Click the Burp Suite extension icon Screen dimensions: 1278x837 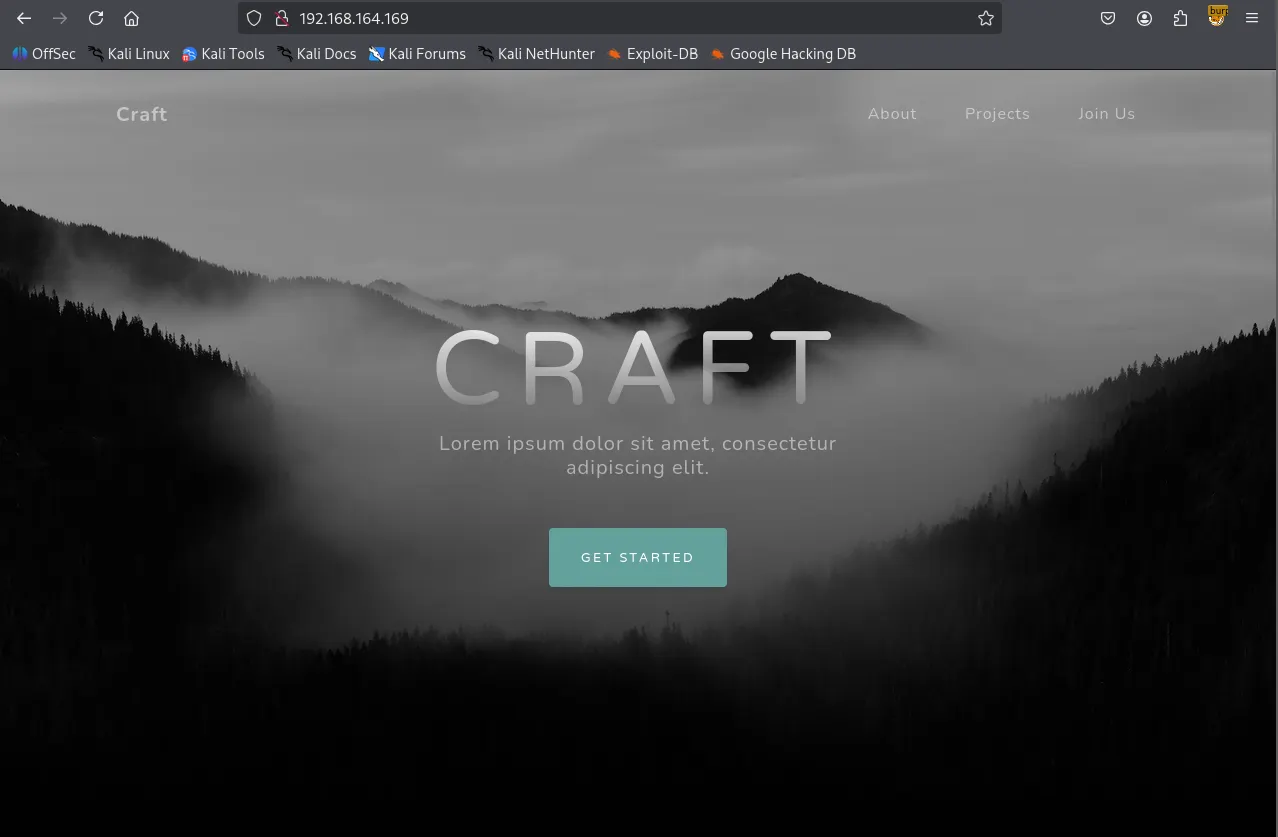coord(1217,16)
